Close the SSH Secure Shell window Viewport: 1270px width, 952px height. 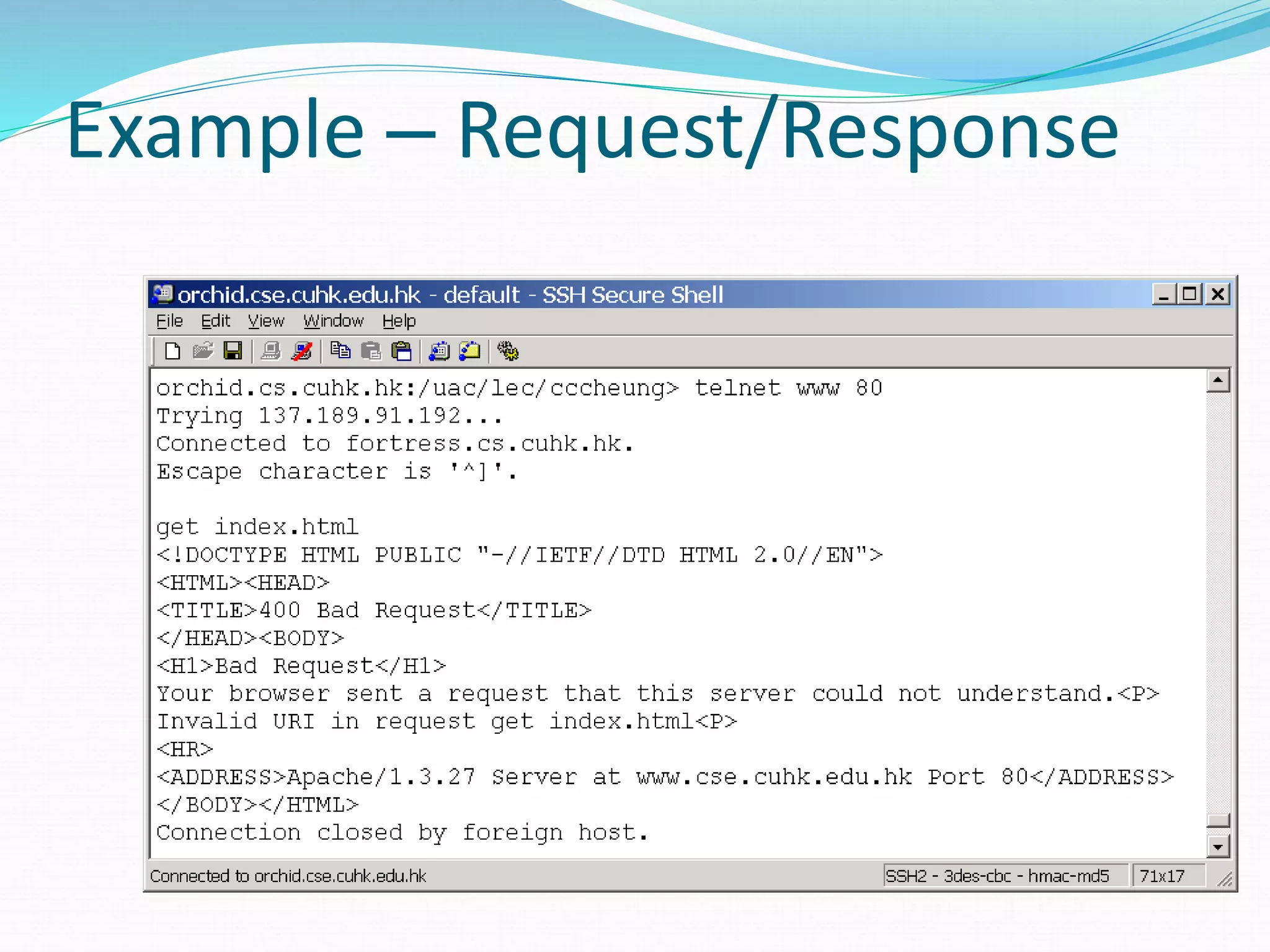click(x=1217, y=294)
